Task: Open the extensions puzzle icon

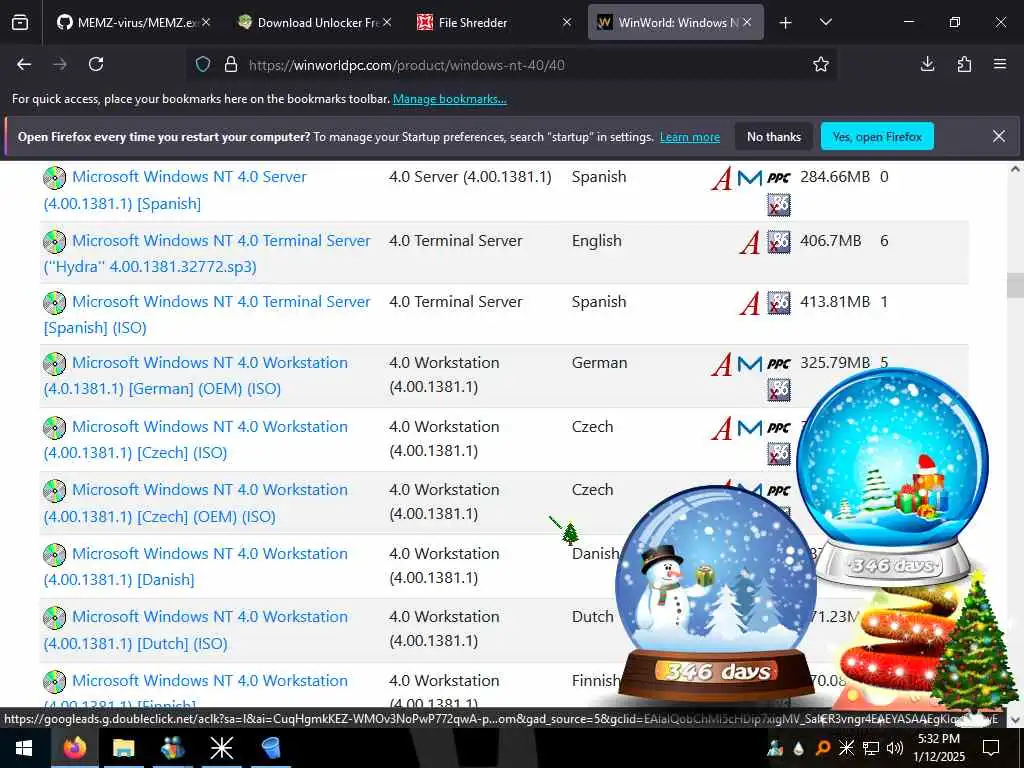Action: (x=964, y=64)
